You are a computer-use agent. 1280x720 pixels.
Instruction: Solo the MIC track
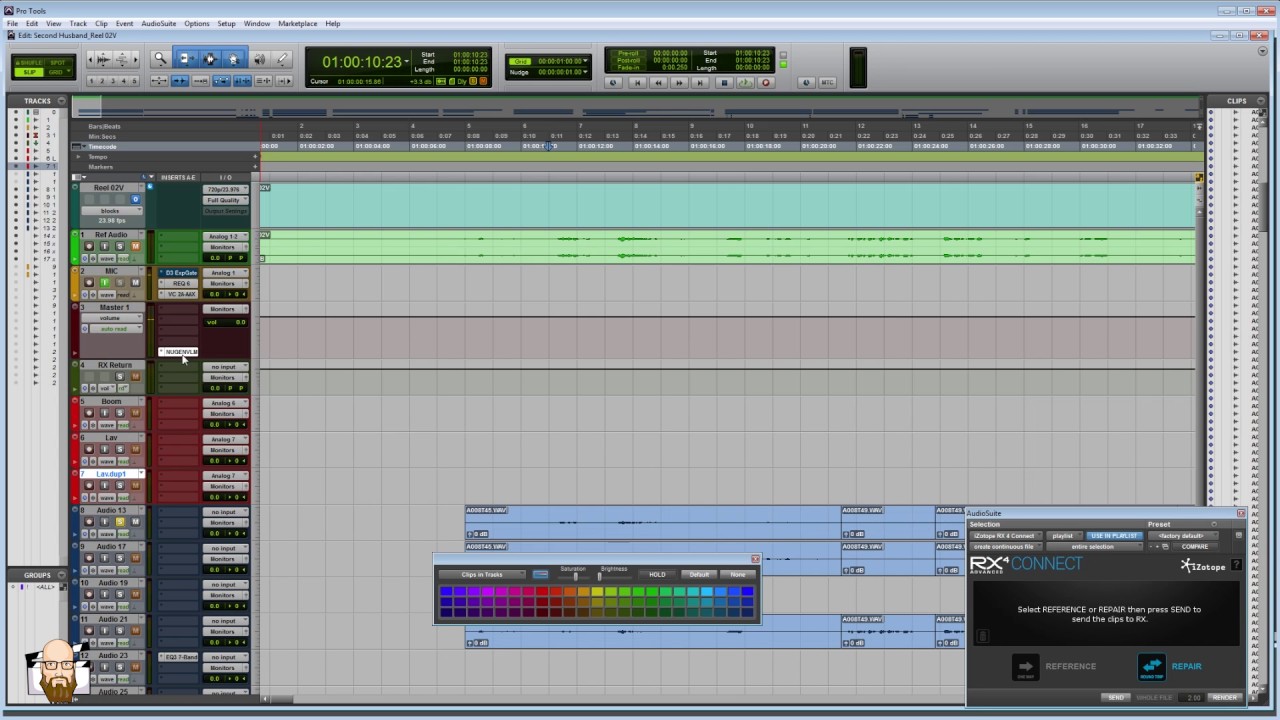tap(120, 282)
